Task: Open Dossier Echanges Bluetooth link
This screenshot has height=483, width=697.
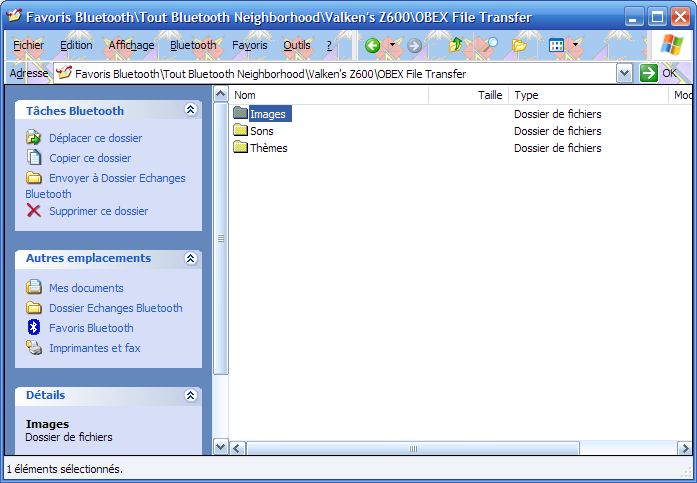Action: pos(116,308)
